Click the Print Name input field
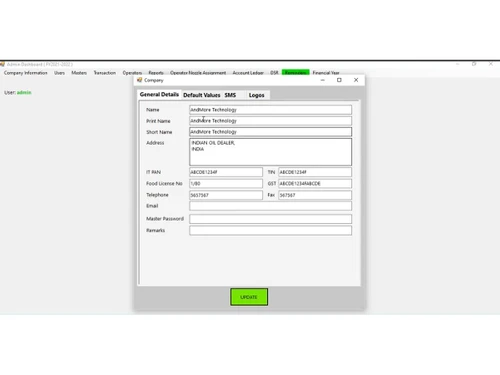500x375 pixels. coord(270,121)
